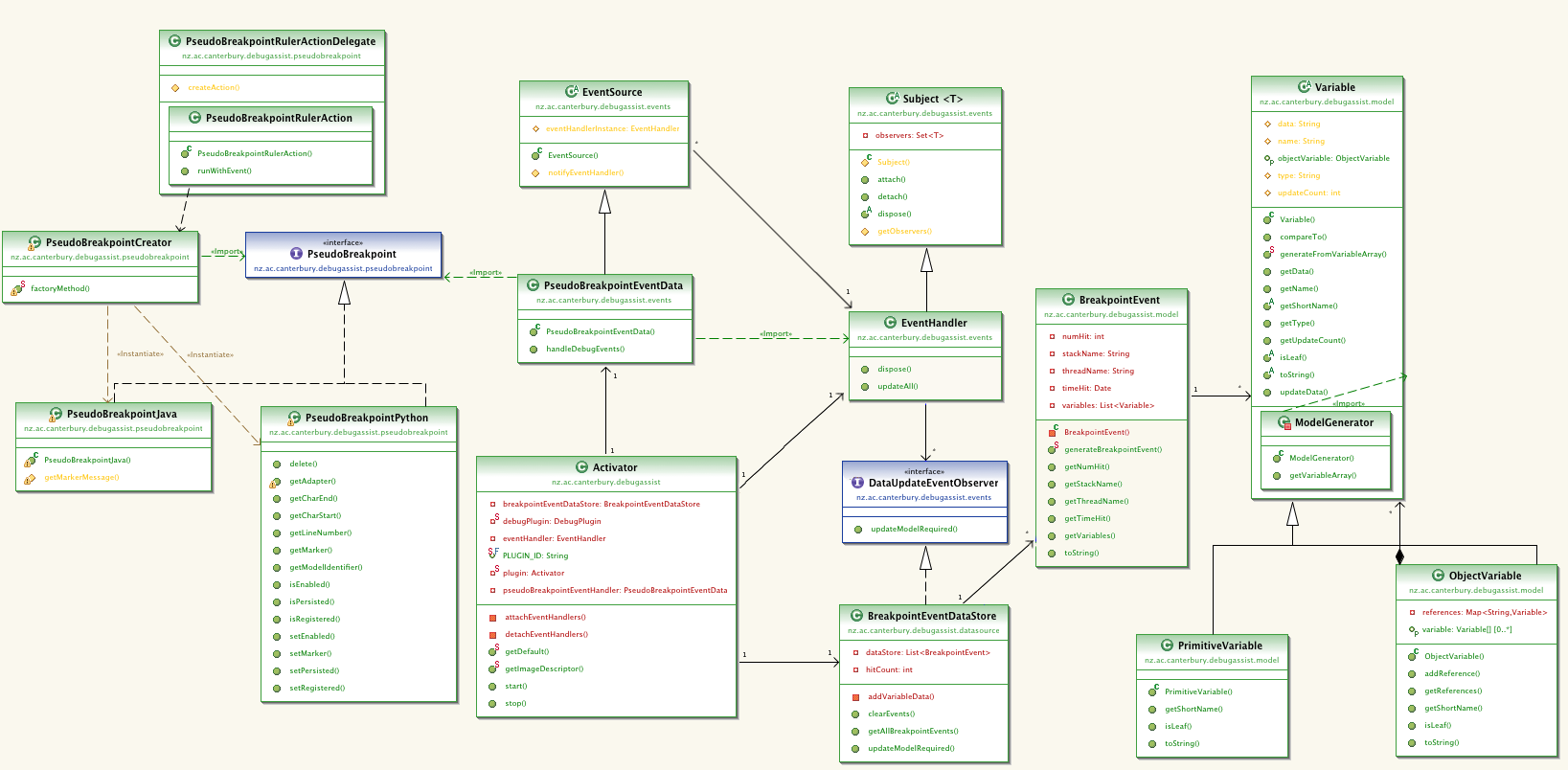Select the EventSource class icon
Viewport: 1568px width, 770px height.
(572, 92)
